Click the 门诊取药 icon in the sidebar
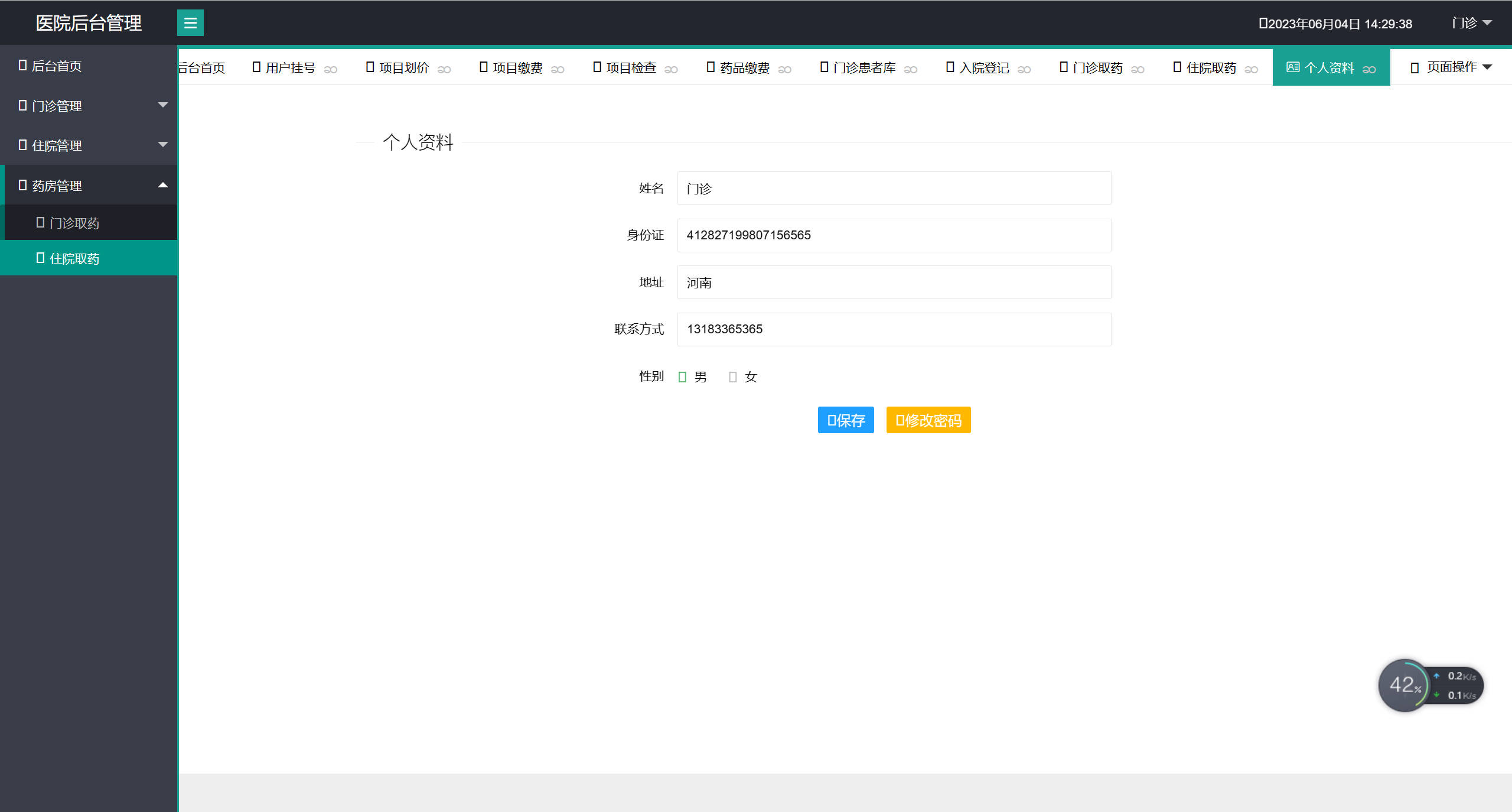Image resolution: width=1512 pixels, height=812 pixels. click(x=40, y=222)
